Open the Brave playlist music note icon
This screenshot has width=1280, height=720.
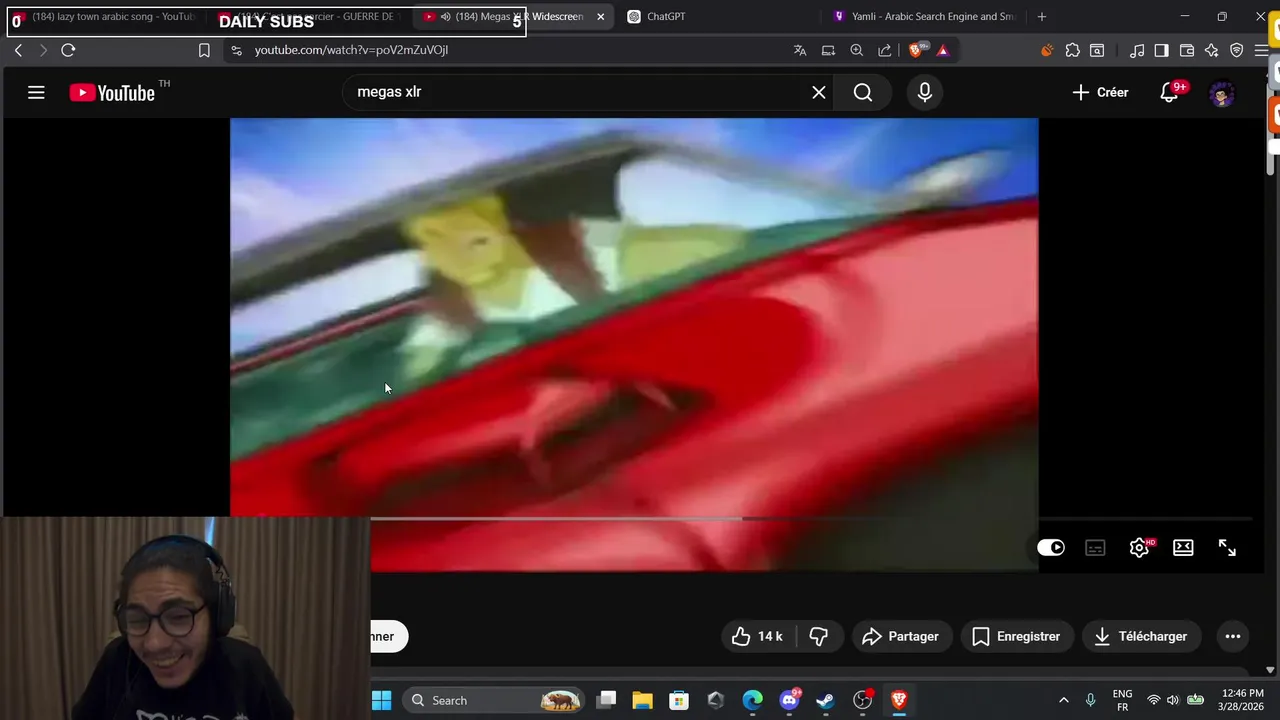[1137, 50]
